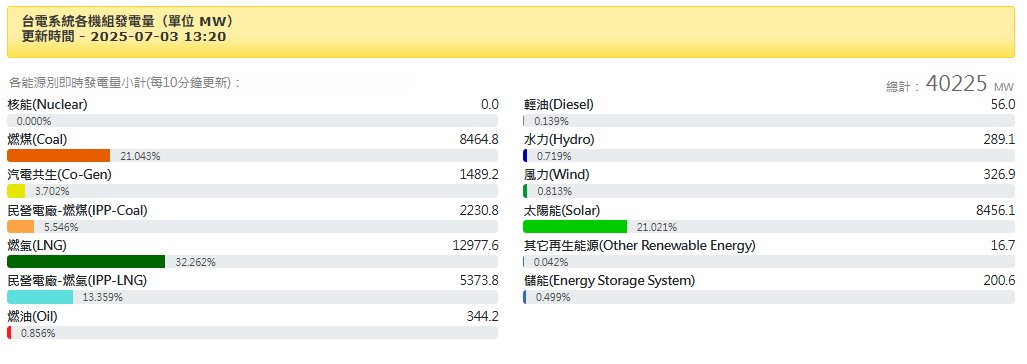1027x364 pixels.
Task: Click the orange Coal percentage bar
Action: tap(58, 156)
